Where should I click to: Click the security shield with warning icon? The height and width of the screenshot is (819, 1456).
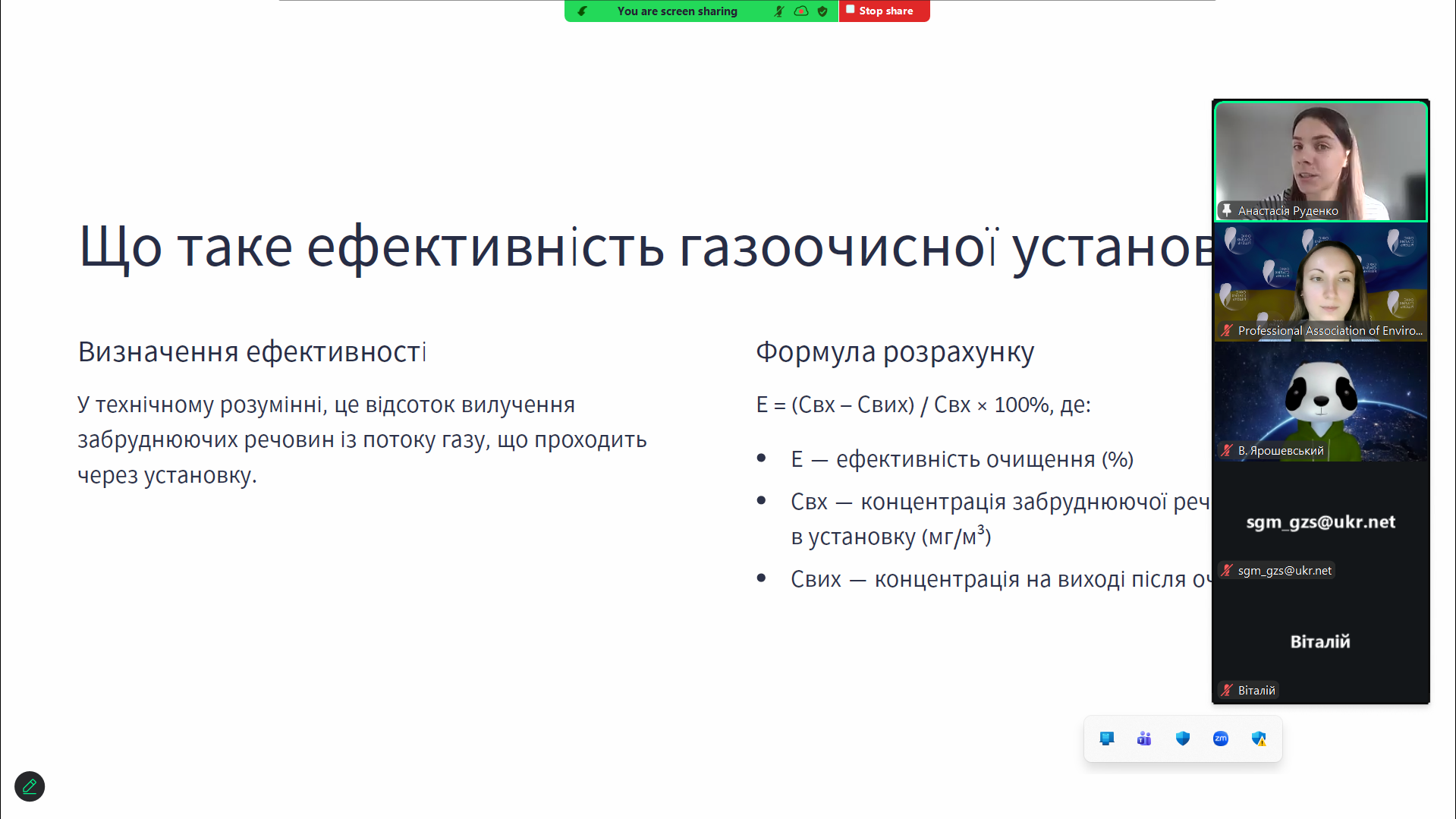(x=1259, y=739)
